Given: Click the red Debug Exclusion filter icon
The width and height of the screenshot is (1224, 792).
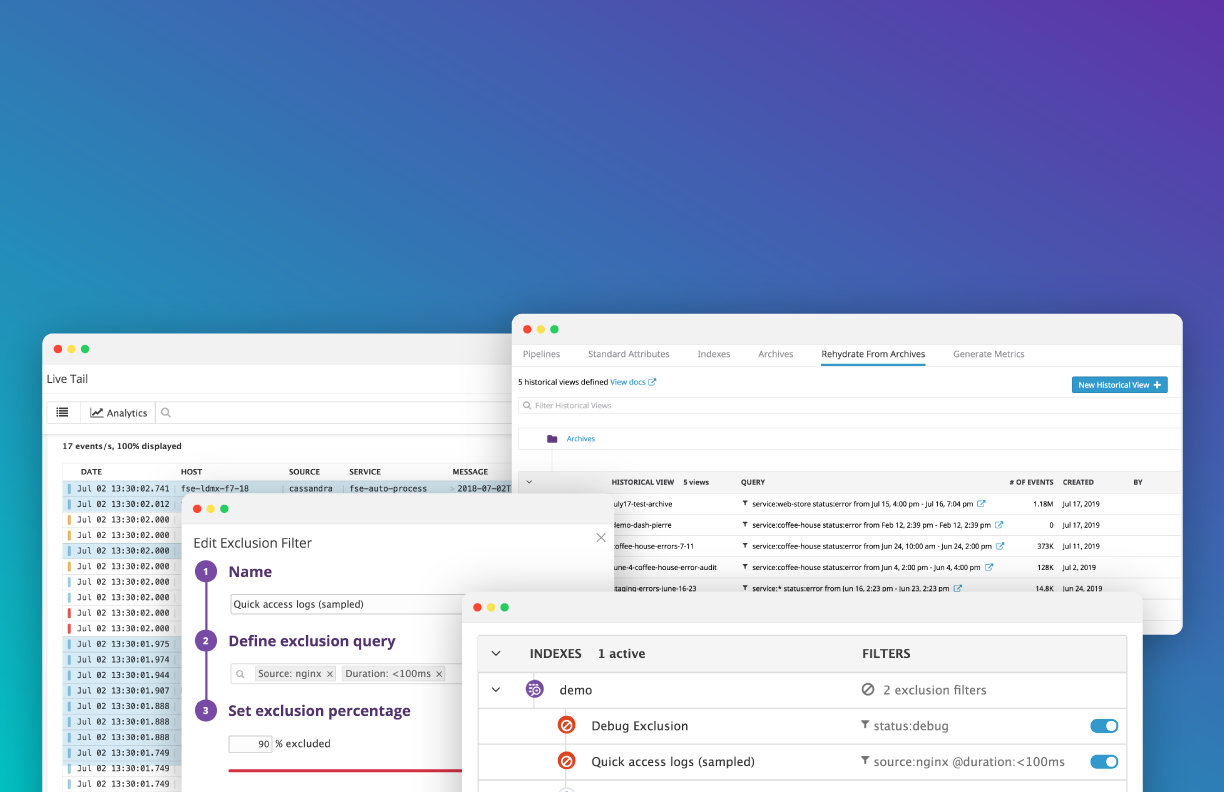Looking at the screenshot, I should 566,726.
